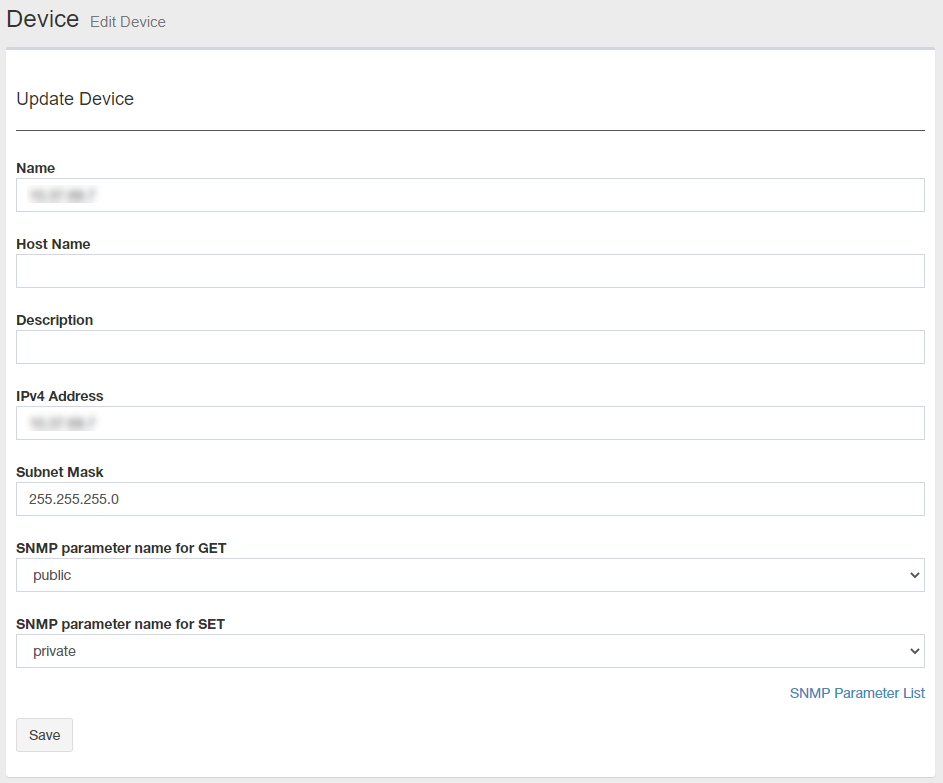943x783 pixels.
Task: Click the 'Subnet Mask' field label
Action: point(60,472)
